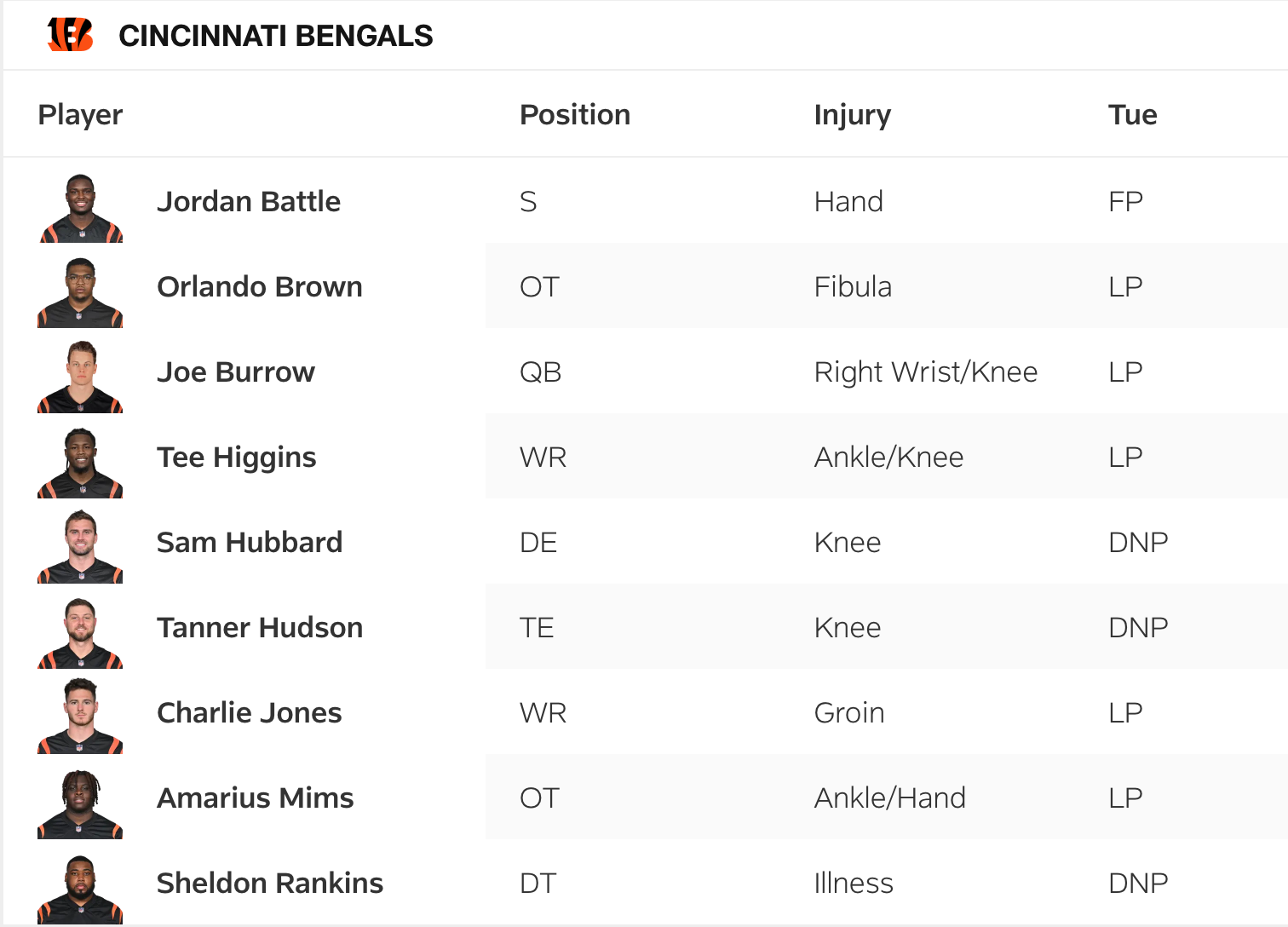Screen dimensions: 1288x927
Task: Visit the Amarius Mims player link
Action: [x=256, y=798]
